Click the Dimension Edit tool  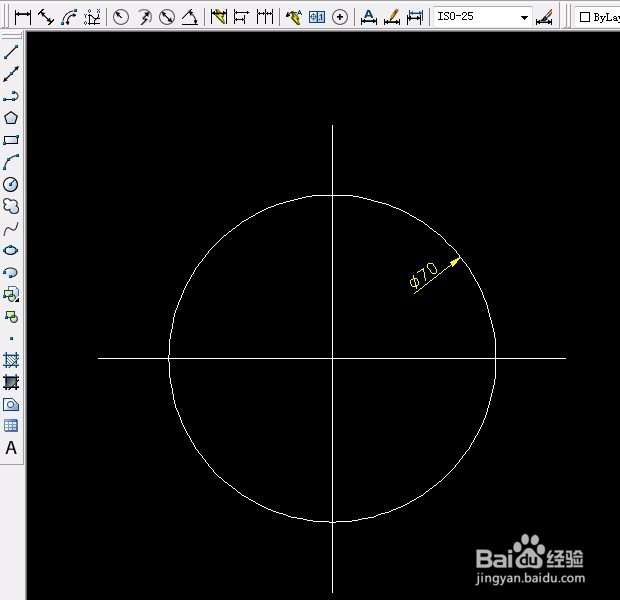click(x=369, y=17)
